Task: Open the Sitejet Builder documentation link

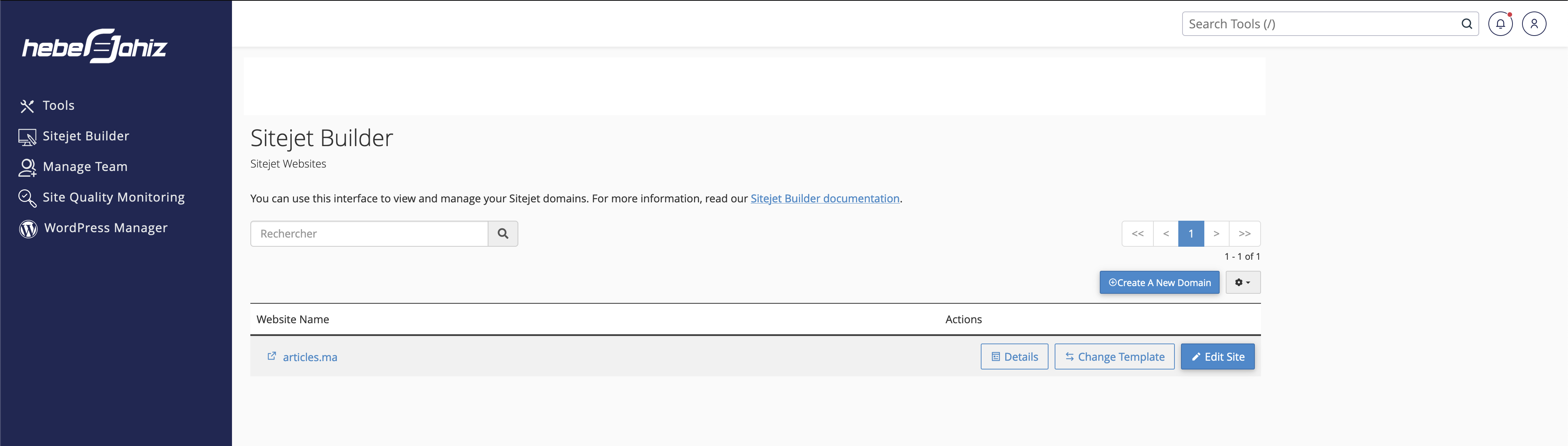Action: [x=825, y=199]
